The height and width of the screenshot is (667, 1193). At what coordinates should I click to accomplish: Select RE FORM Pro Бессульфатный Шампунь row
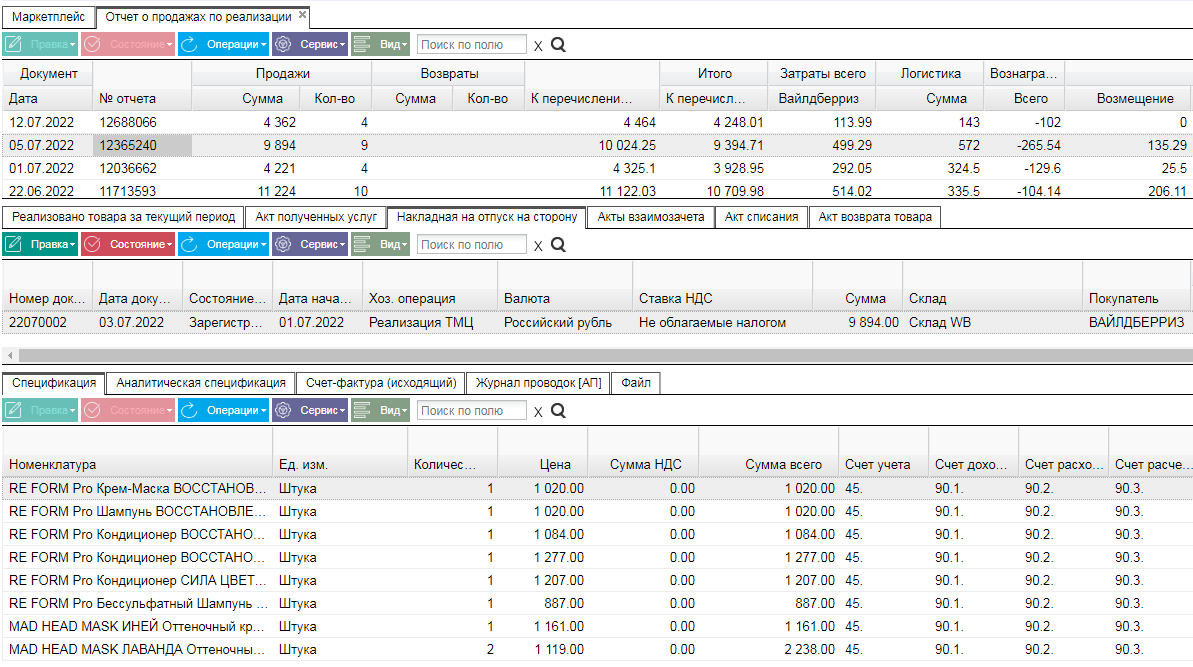tap(596, 603)
